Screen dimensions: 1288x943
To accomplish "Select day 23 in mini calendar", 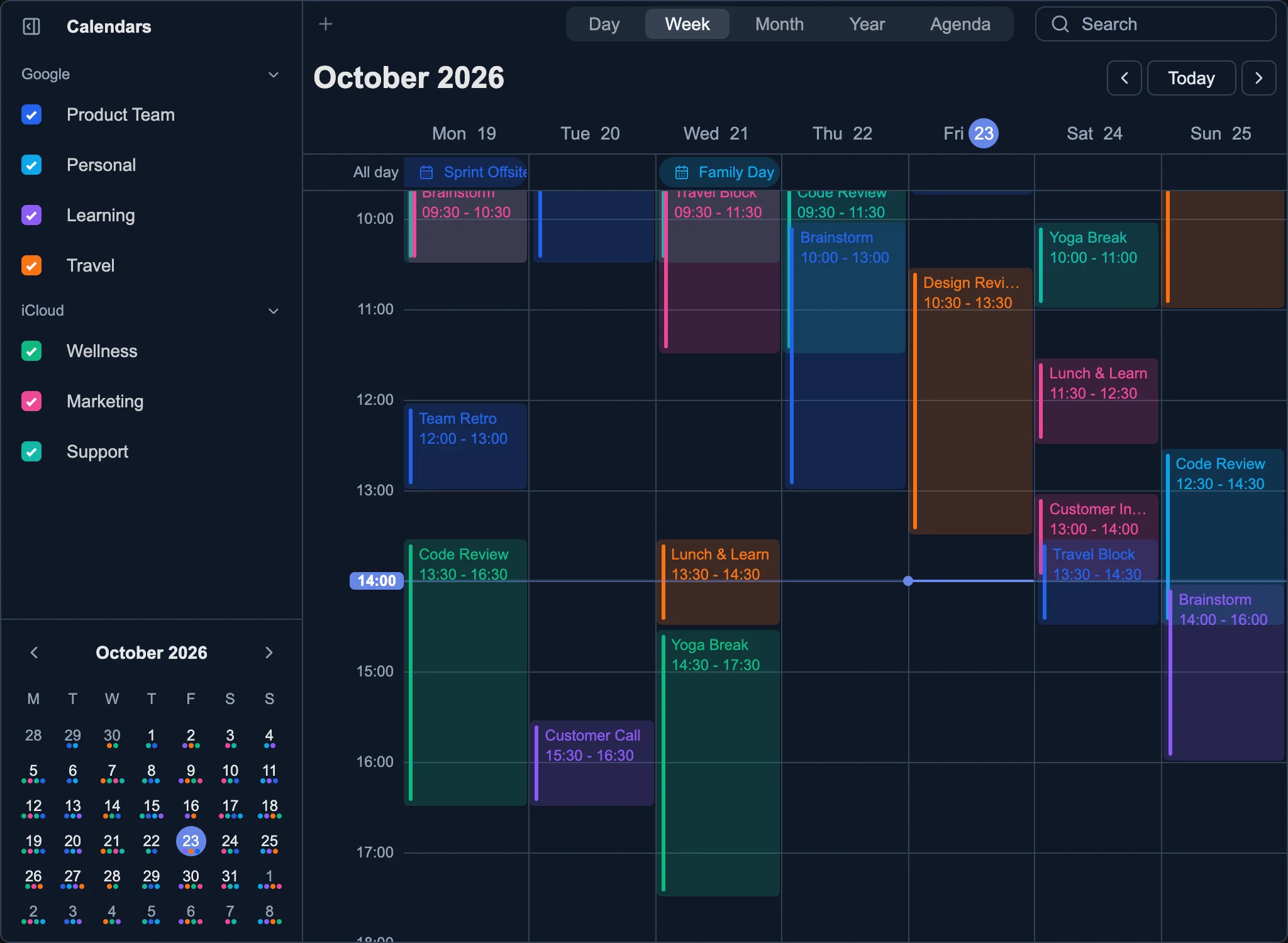I will pyautogui.click(x=191, y=841).
